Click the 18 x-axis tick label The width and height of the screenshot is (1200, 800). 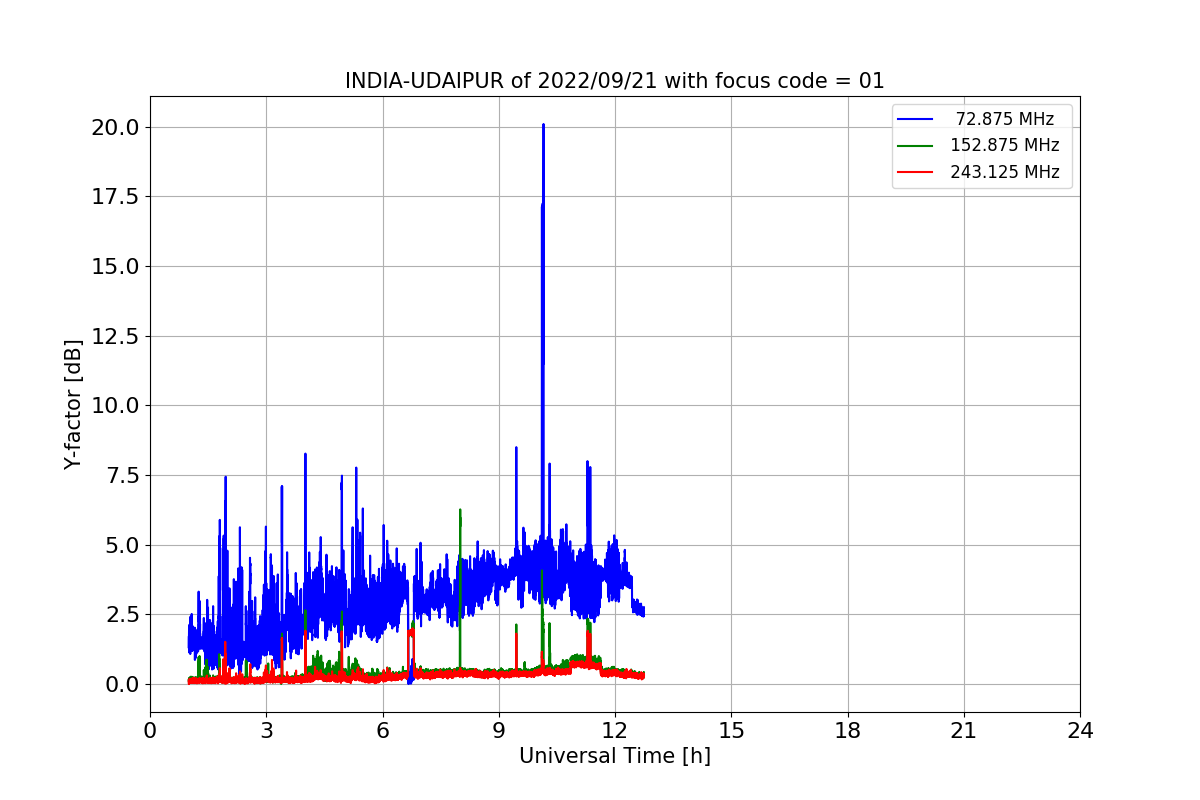click(848, 731)
